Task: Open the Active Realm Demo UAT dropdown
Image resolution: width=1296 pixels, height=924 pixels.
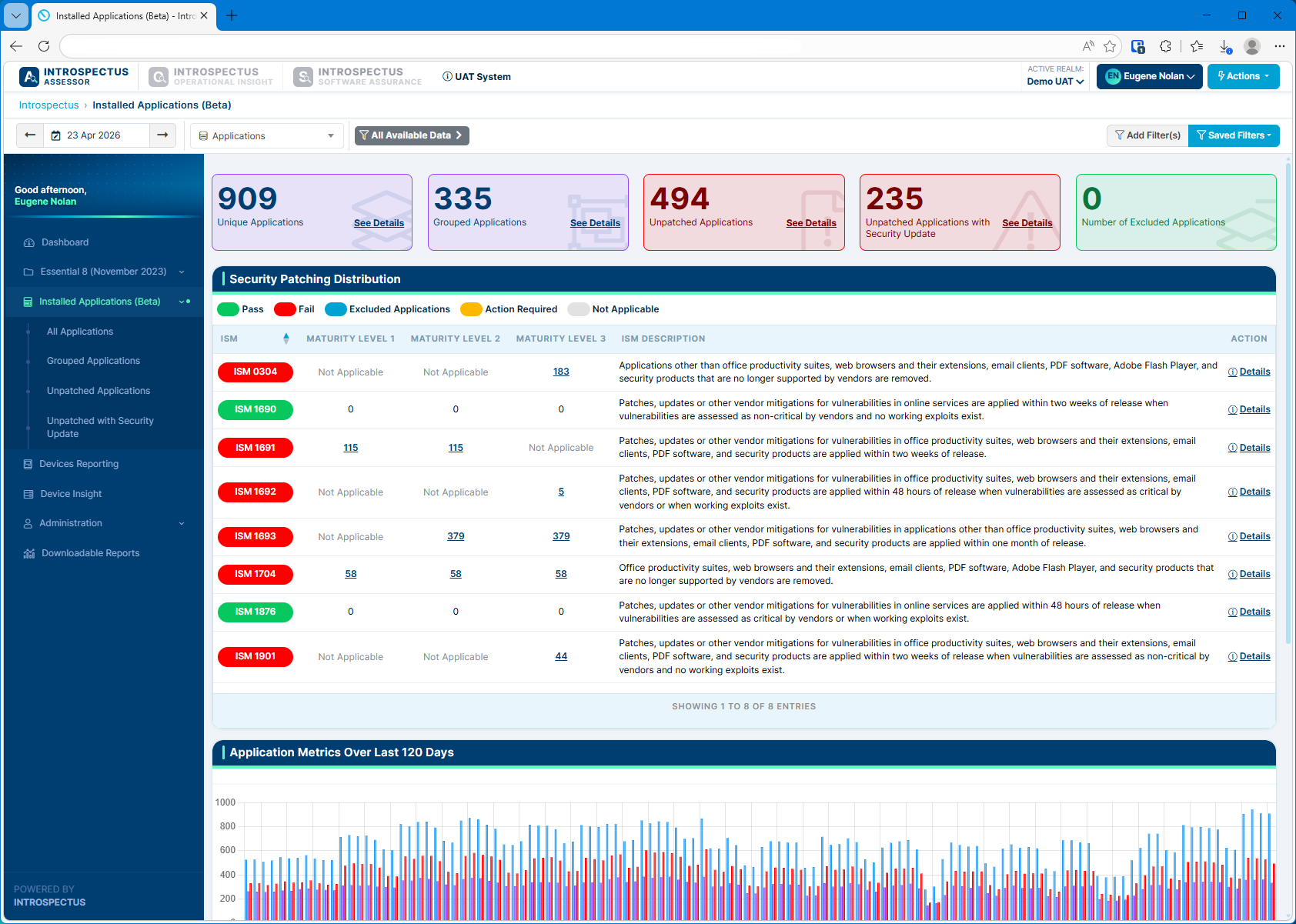Action: [x=1055, y=82]
